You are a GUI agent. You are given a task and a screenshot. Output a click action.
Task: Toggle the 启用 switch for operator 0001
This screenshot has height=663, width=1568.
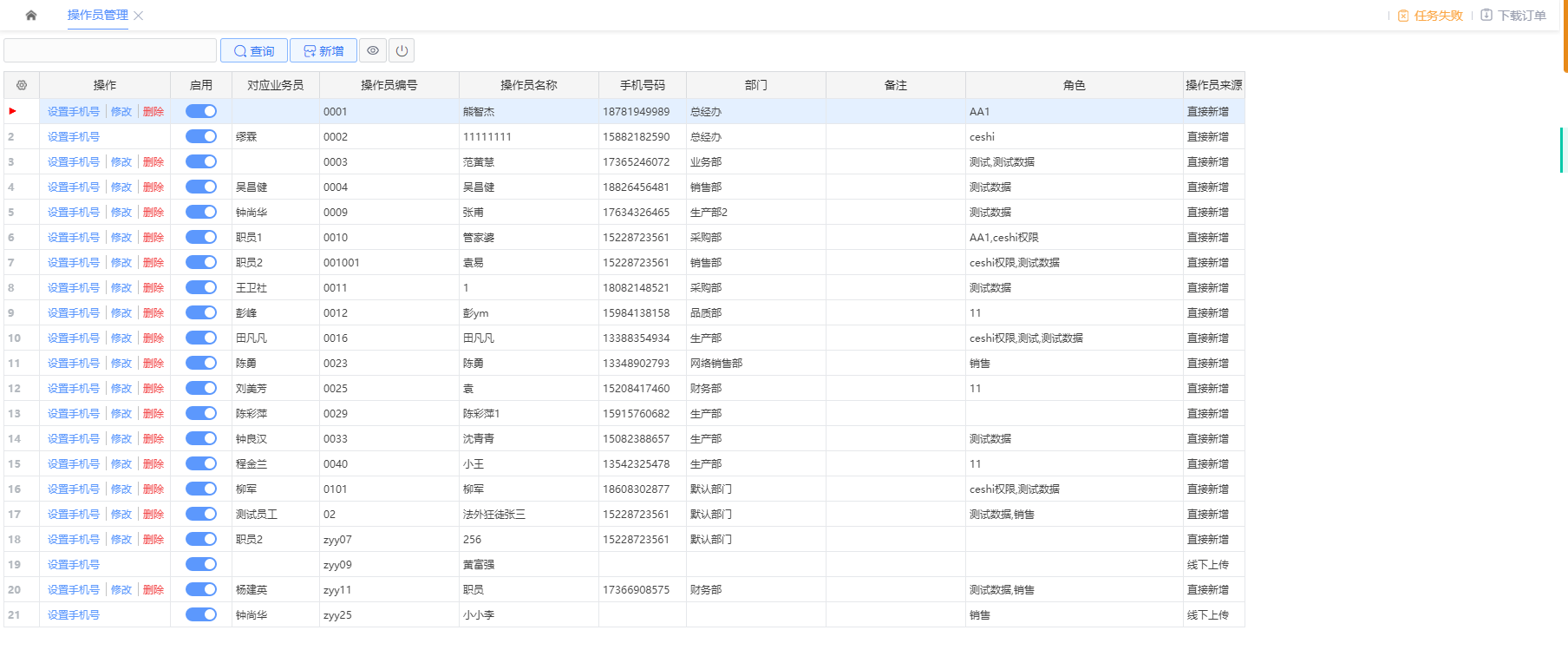[x=201, y=111]
